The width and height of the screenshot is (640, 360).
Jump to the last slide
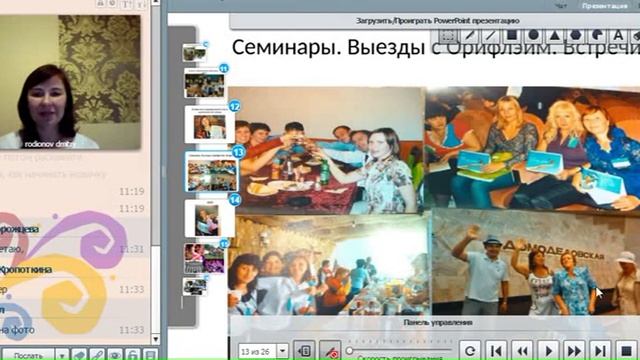tap(600, 351)
